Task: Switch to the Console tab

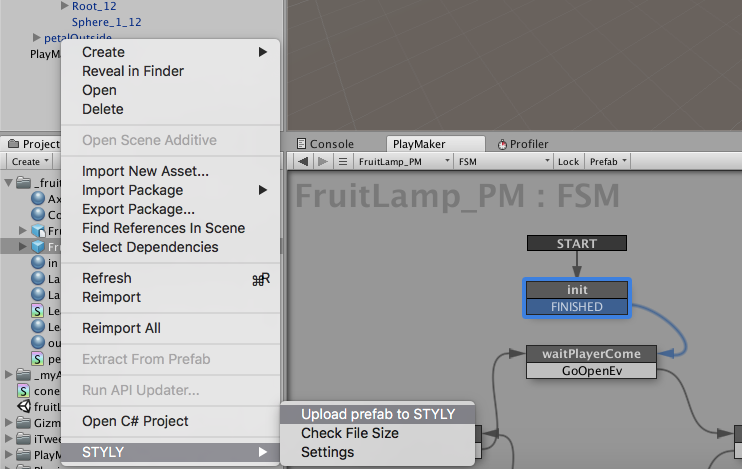Action: (325, 144)
